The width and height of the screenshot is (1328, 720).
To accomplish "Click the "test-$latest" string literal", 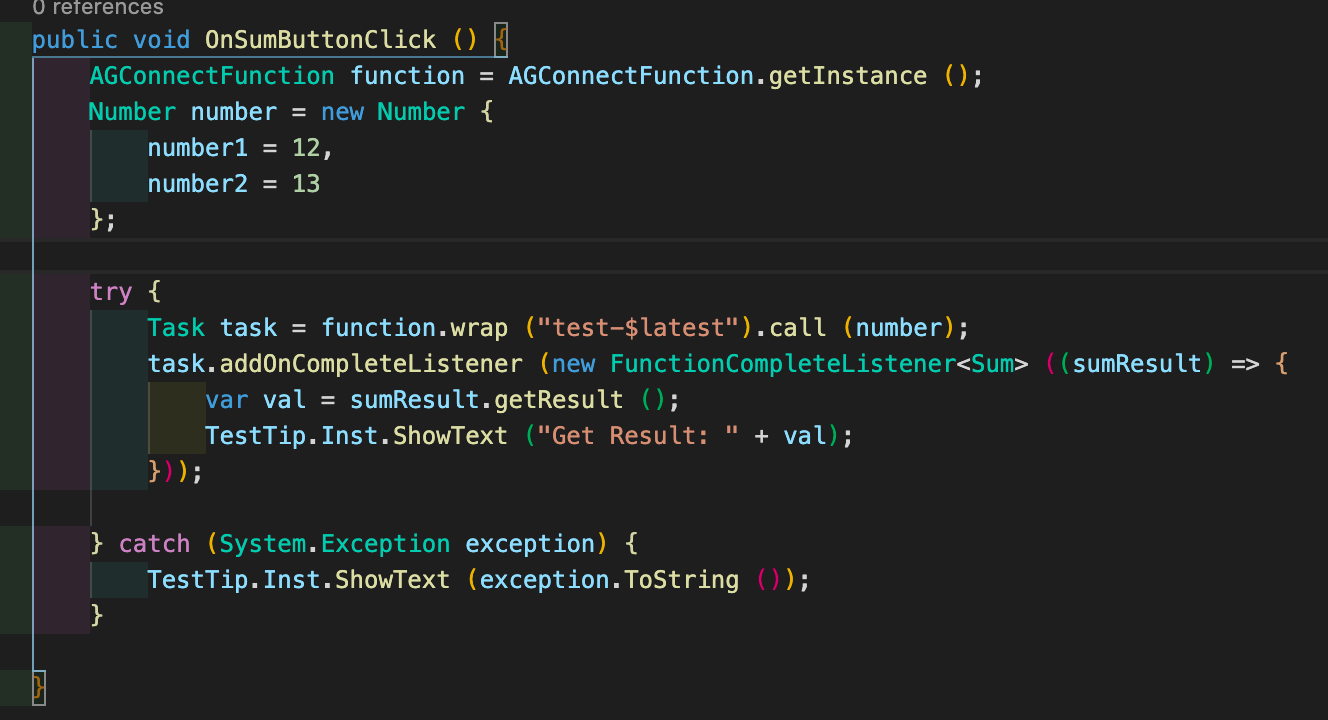I will pyautogui.click(x=639, y=328).
